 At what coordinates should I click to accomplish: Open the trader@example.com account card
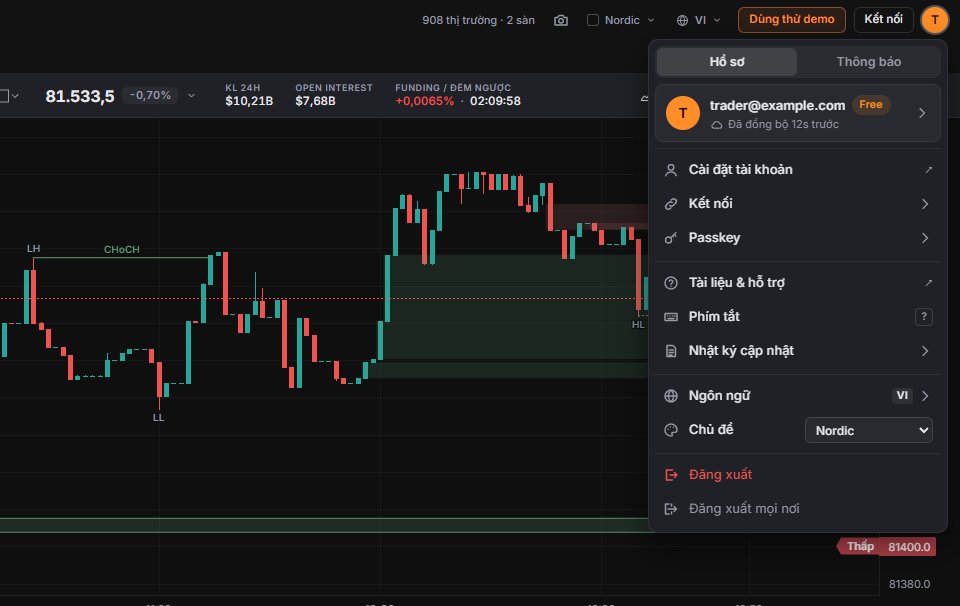[797, 113]
